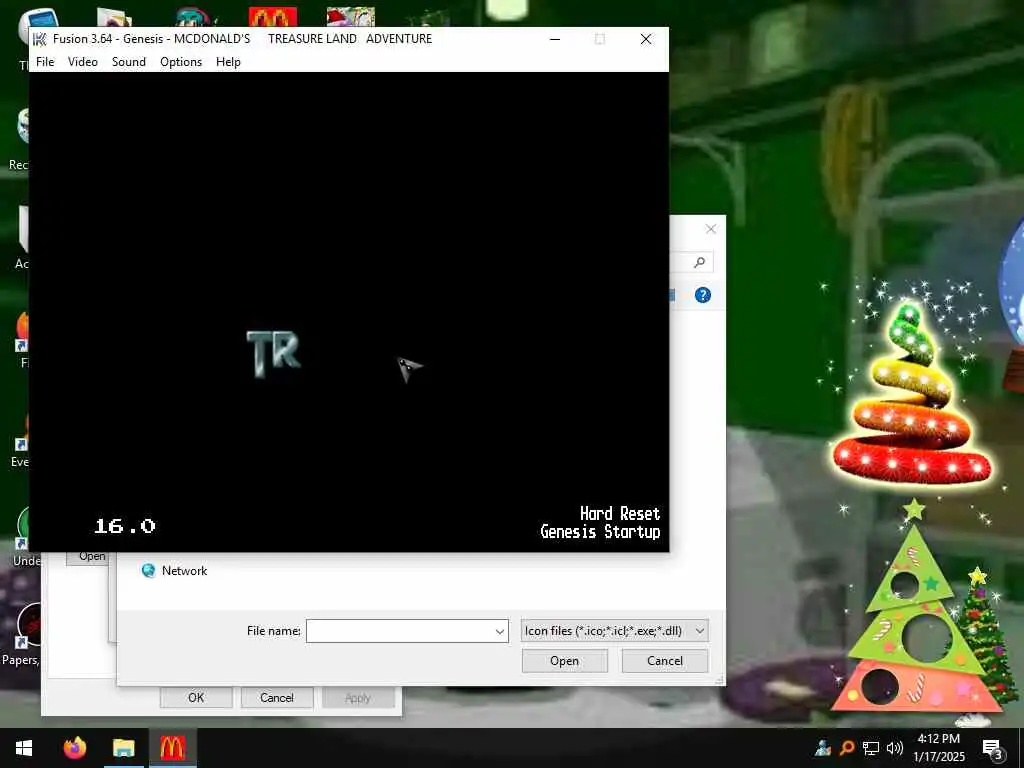Close the file browse dialog with X
This screenshot has width=1024, height=768.
click(x=711, y=229)
